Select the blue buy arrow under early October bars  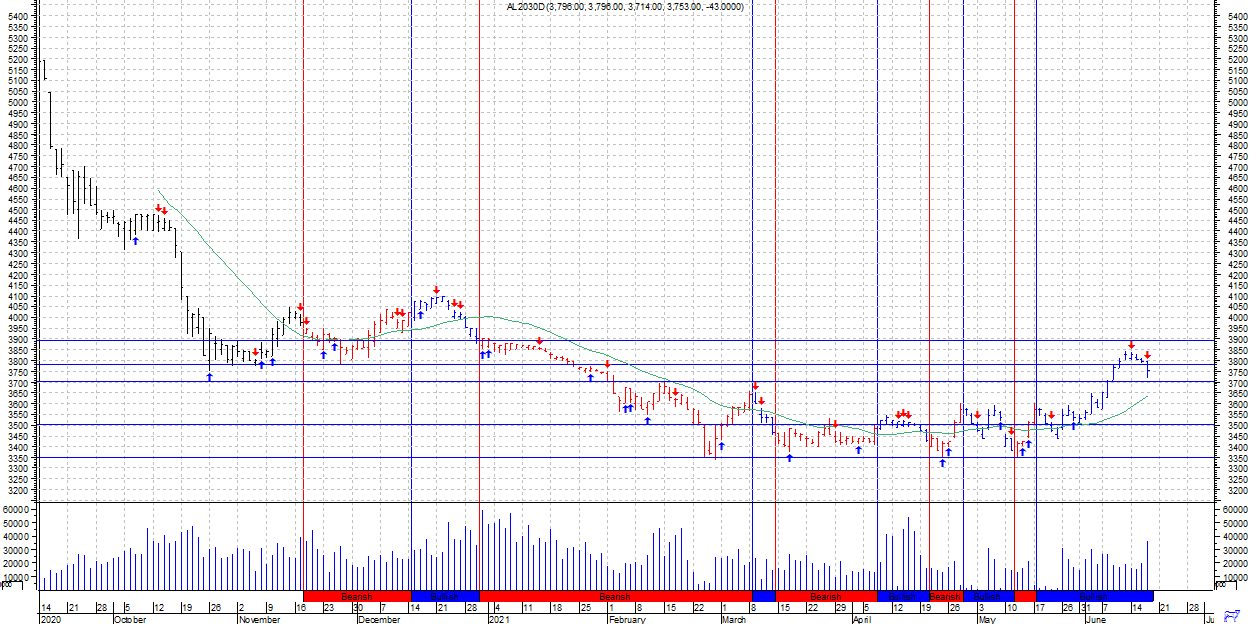tap(135, 241)
